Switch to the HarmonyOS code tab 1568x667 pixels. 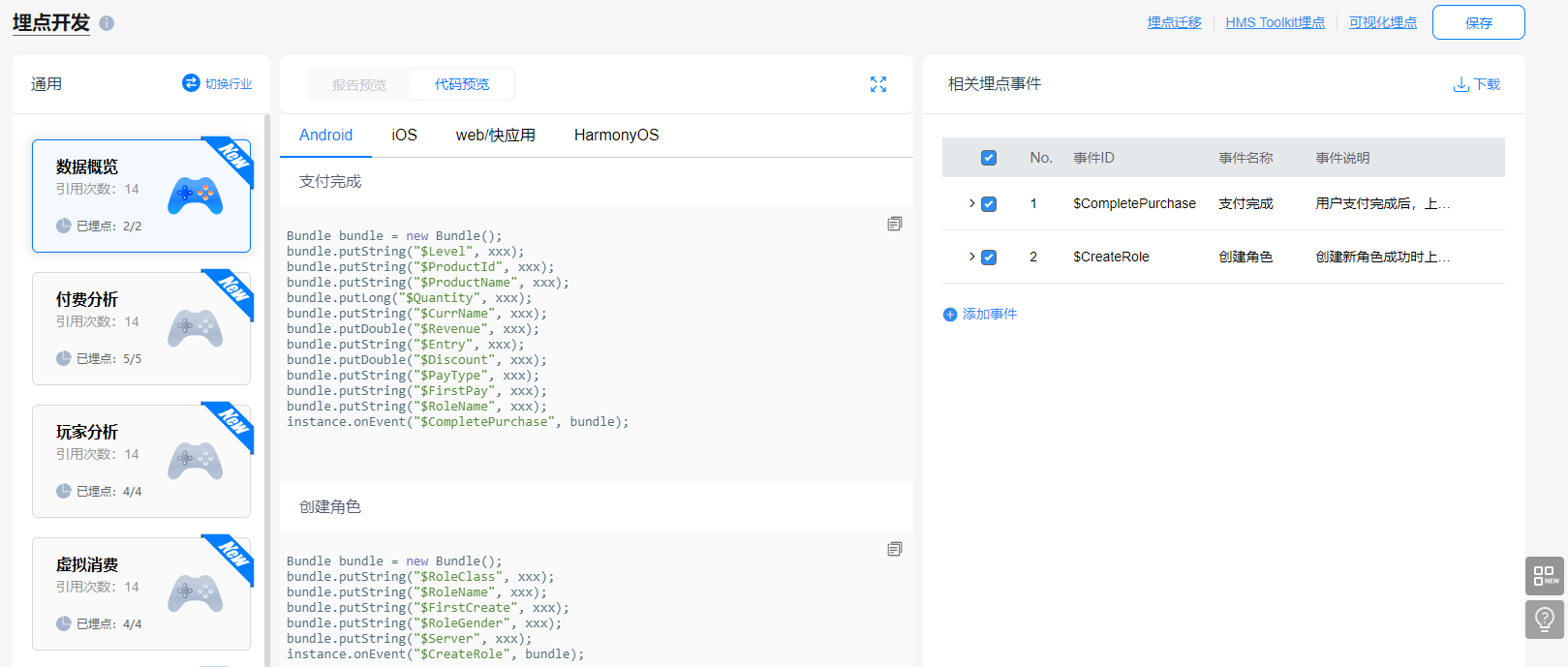click(616, 136)
